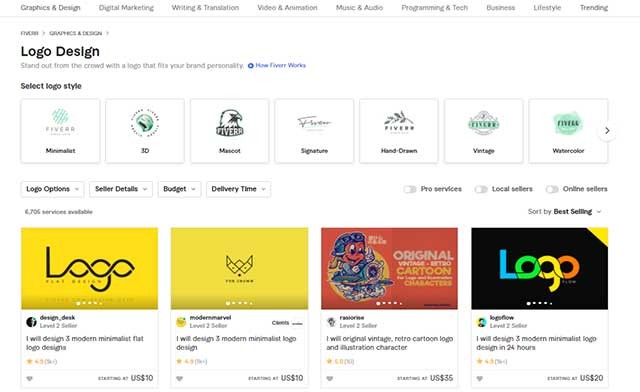
Task: Click the US$20 starting price
Action: (x=591, y=378)
